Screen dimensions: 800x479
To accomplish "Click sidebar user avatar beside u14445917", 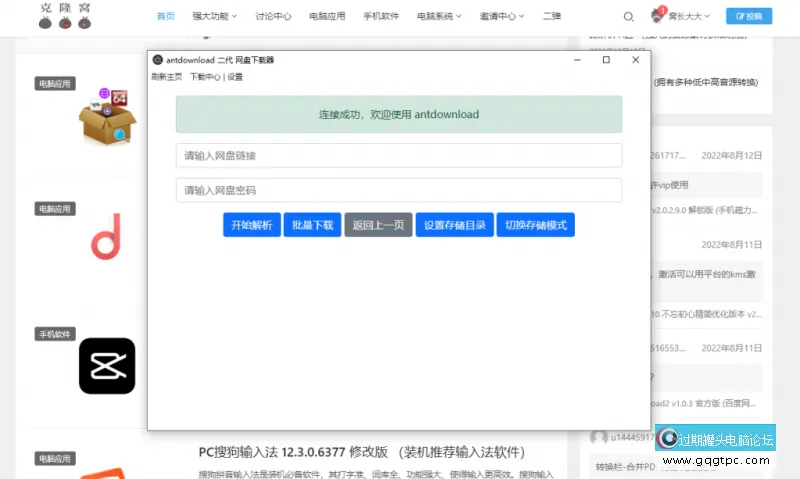I will 598,437.
